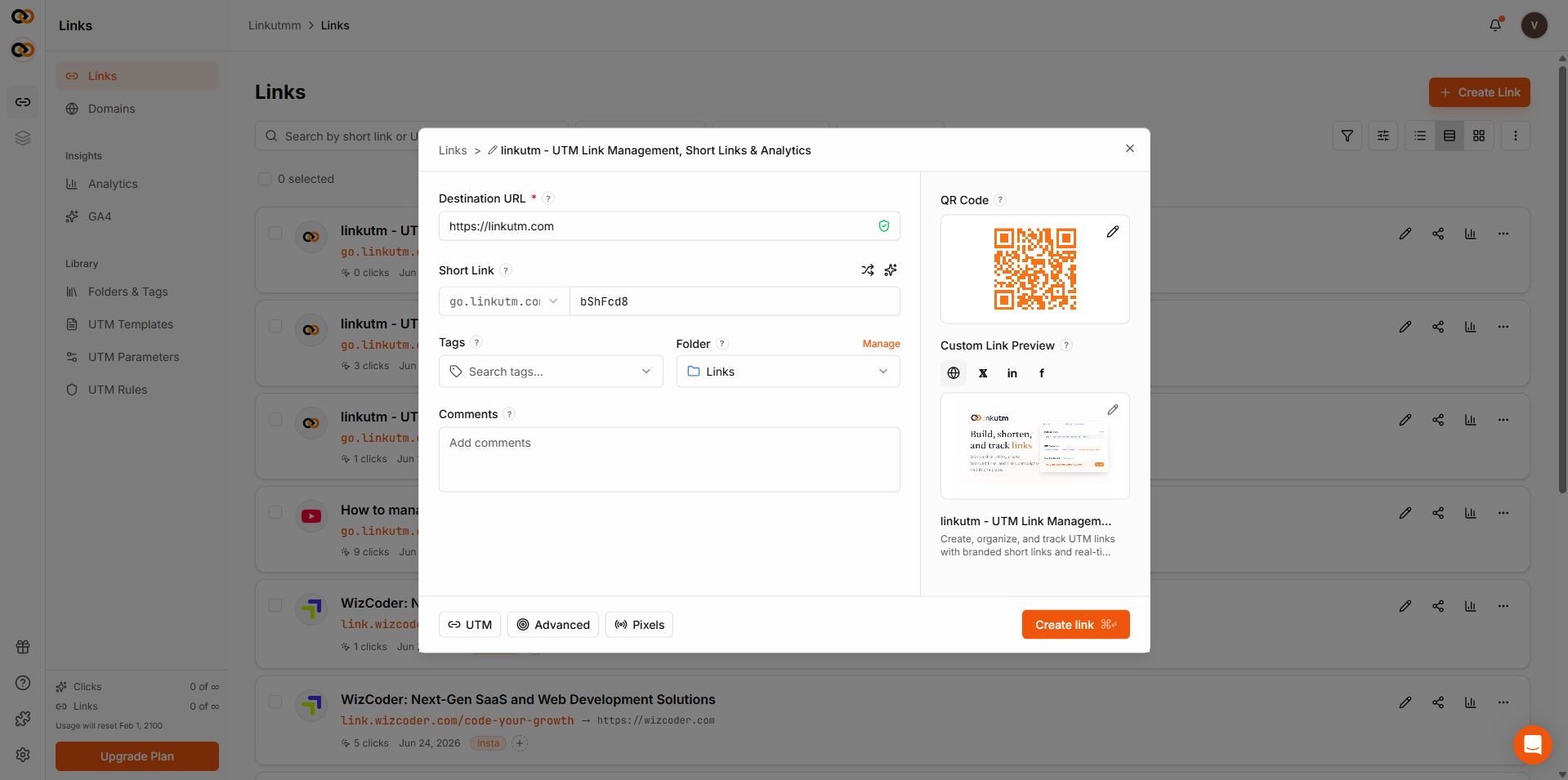Click the Links breadcrumb in dialog header
This screenshot has height=780, width=1568.
[x=453, y=150]
